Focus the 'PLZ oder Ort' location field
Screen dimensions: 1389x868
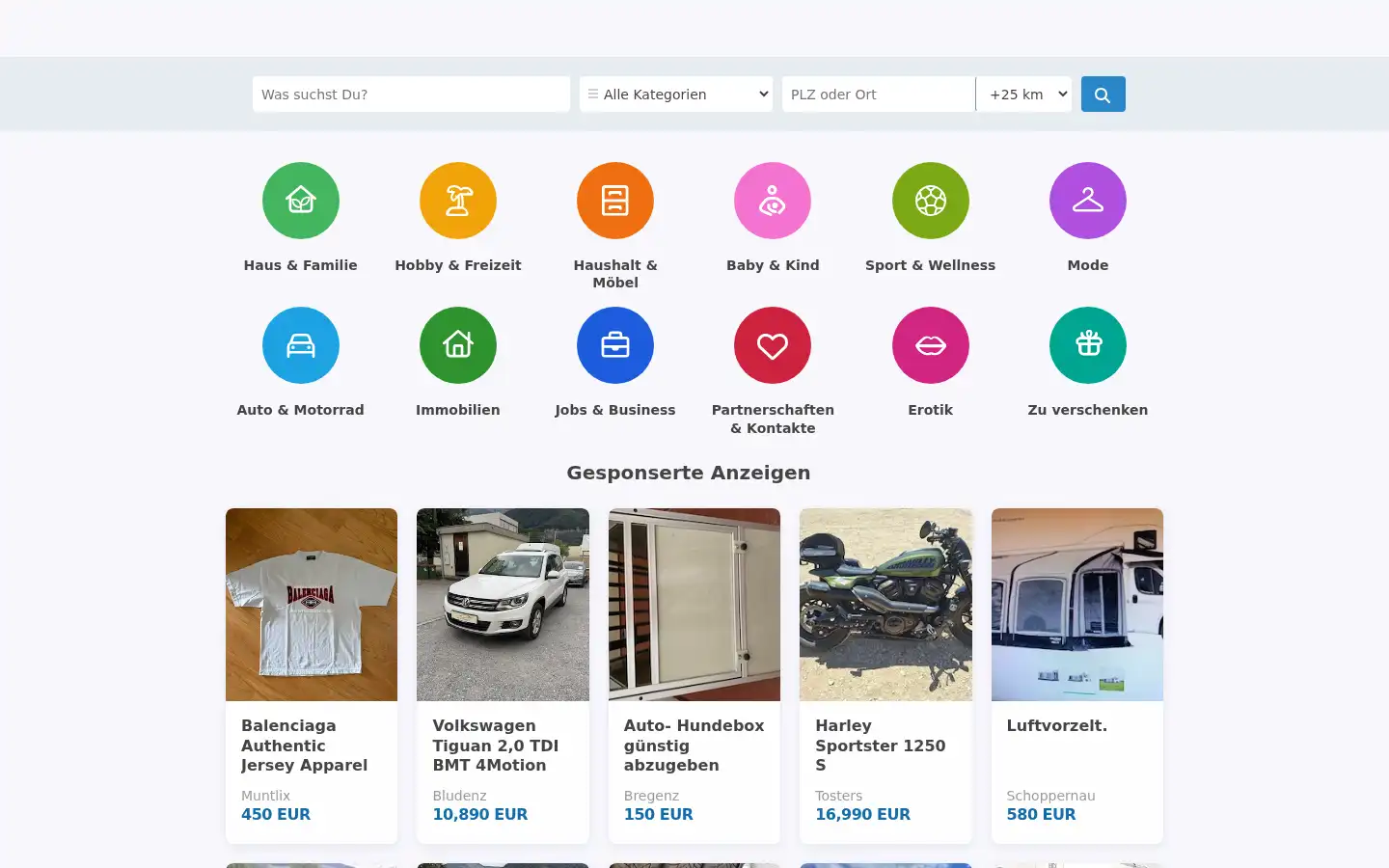click(x=879, y=95)
